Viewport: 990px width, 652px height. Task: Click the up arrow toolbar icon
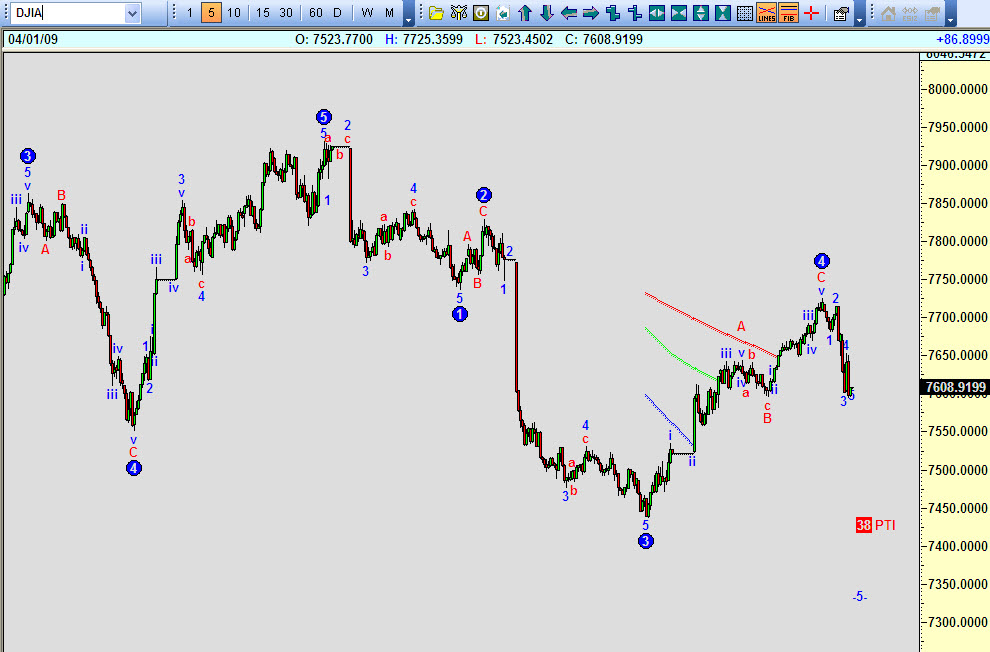524,13
